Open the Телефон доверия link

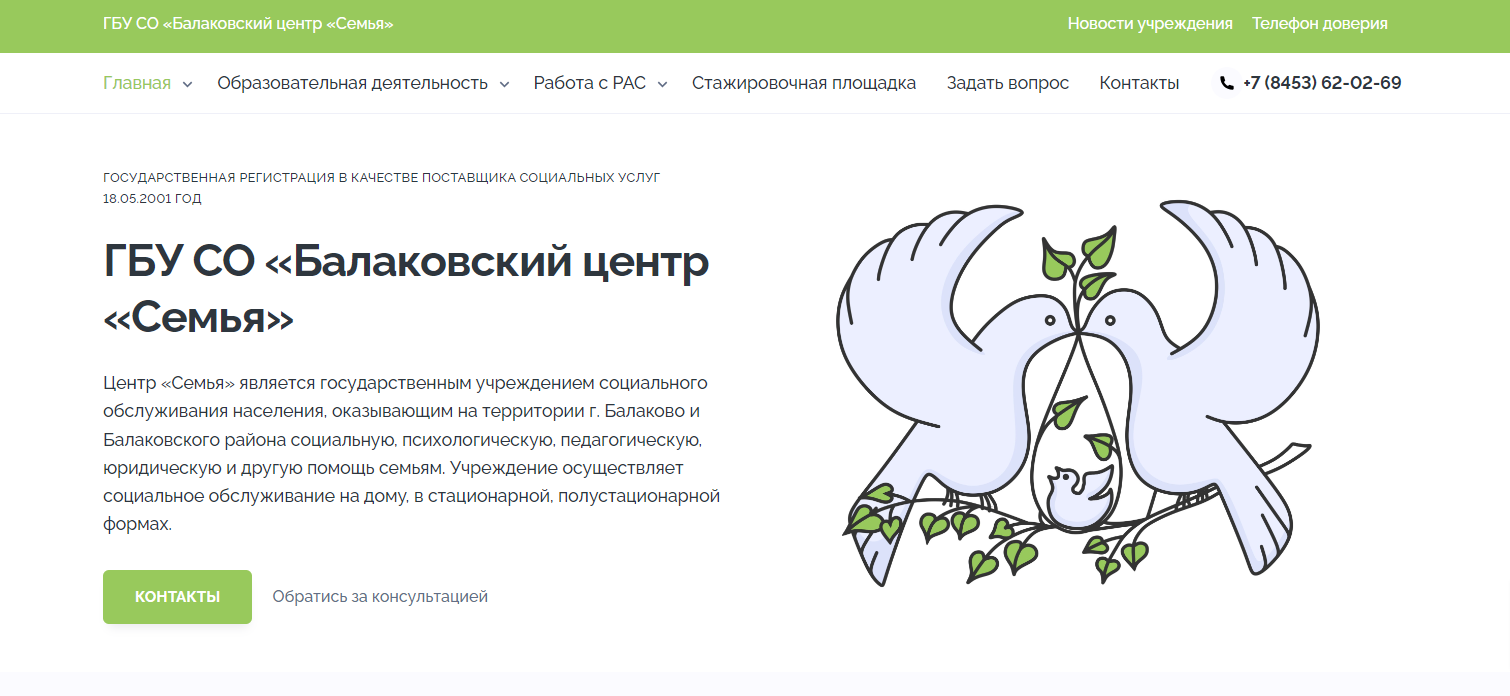[1319, 23]
